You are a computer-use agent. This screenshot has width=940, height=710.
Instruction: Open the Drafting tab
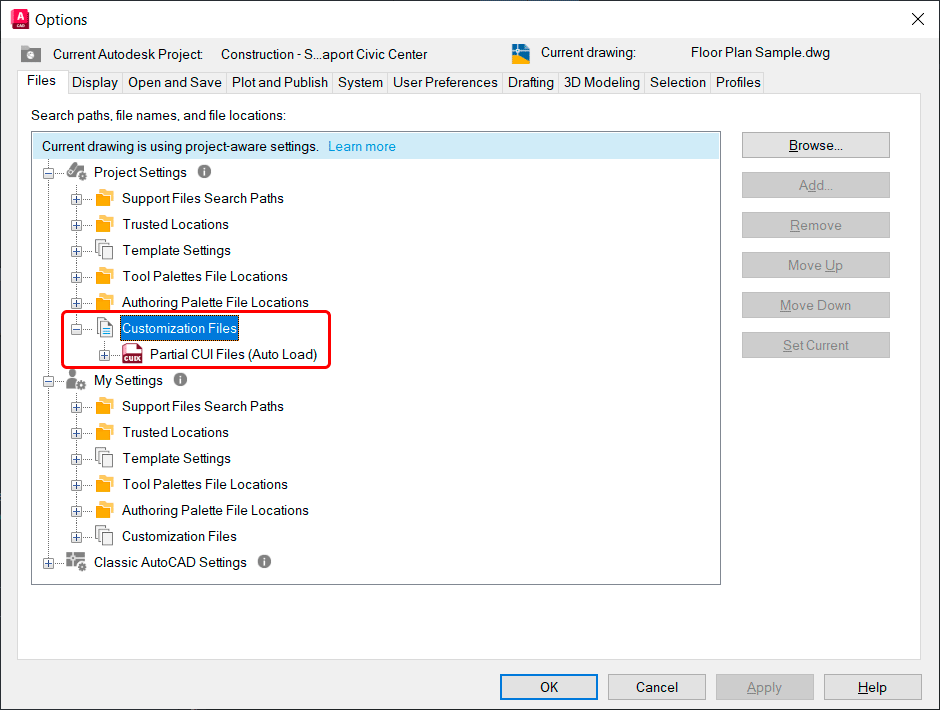(531, 82)
